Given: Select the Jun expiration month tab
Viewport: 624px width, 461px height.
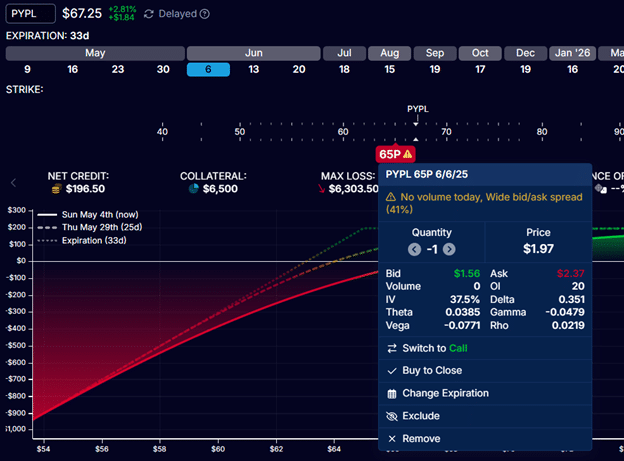Looking at the screenshot, I should coord(254,53).
